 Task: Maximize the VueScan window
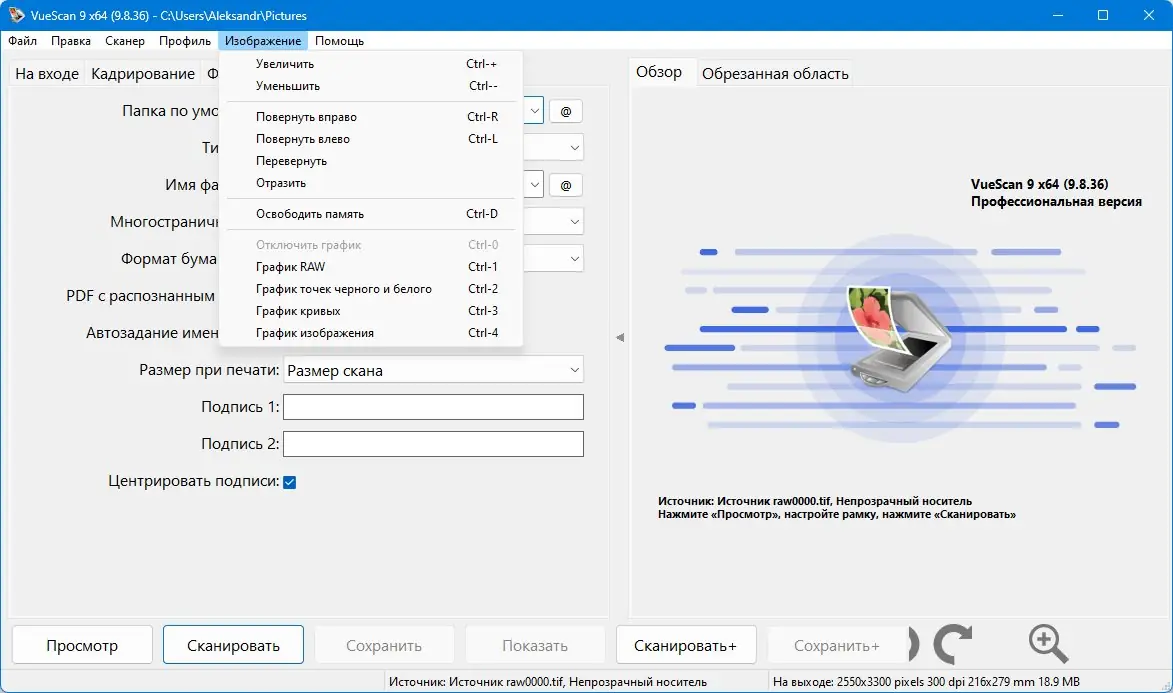(1103, 15)
